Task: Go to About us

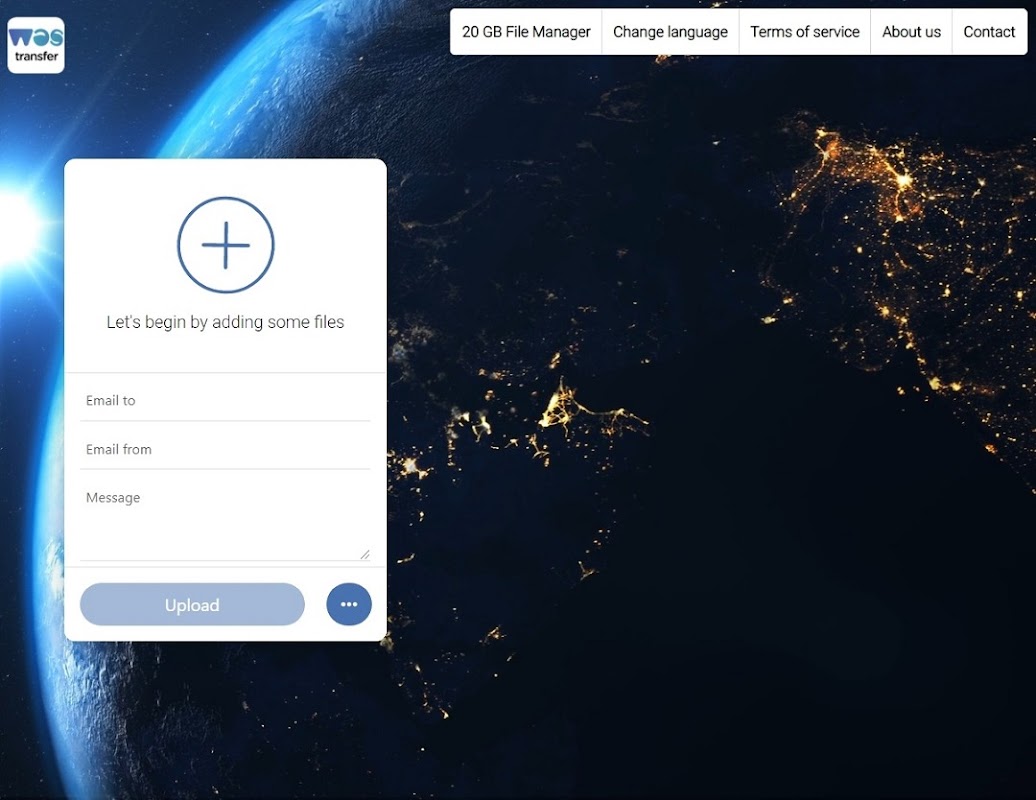Action: (x=911, y=32)
